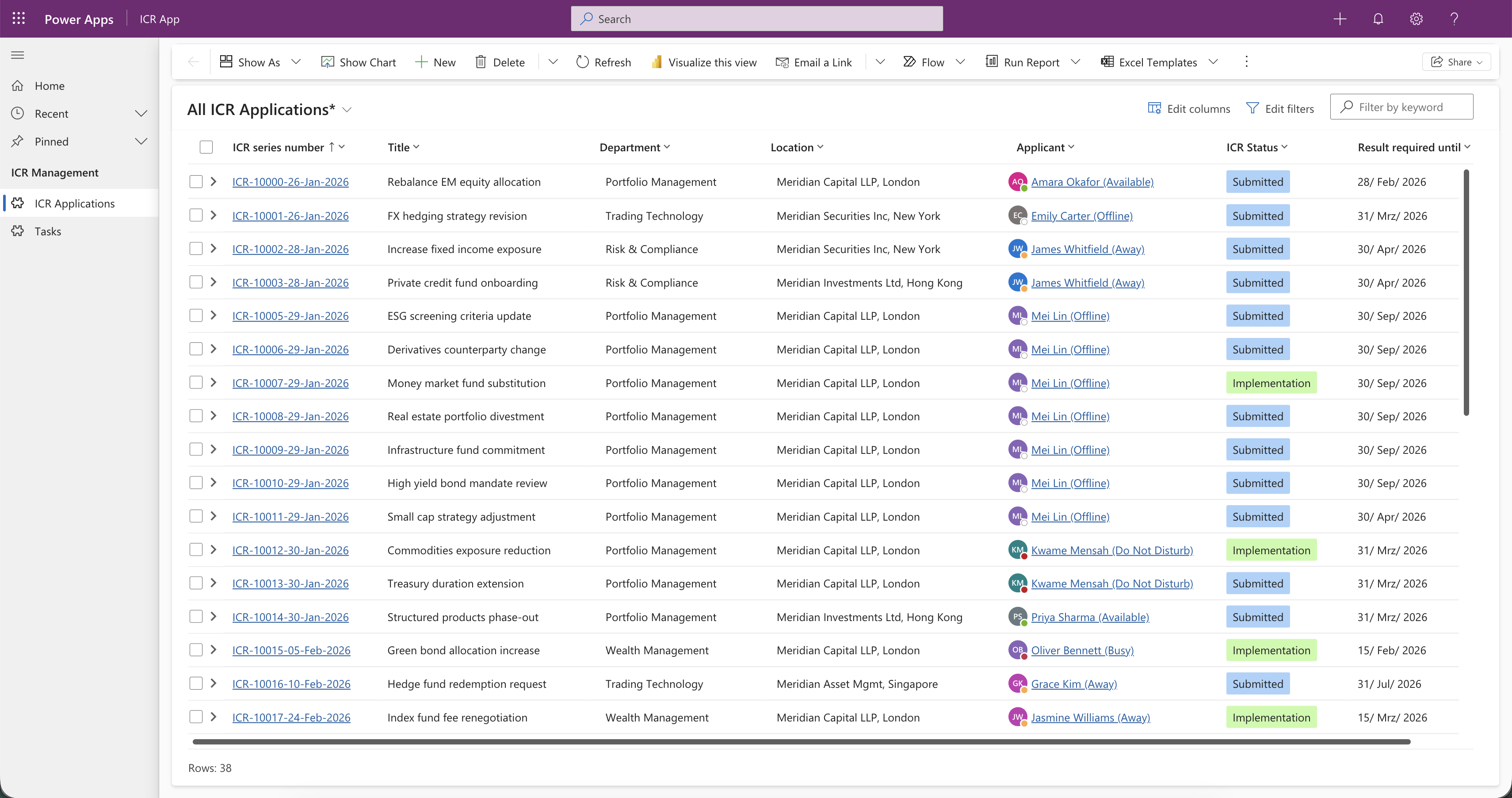Click the Filter by keyword field

(1401, 107)
